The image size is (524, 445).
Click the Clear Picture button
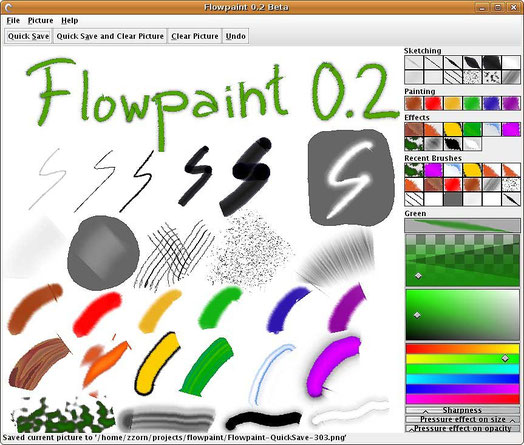(x=195, y=36)
